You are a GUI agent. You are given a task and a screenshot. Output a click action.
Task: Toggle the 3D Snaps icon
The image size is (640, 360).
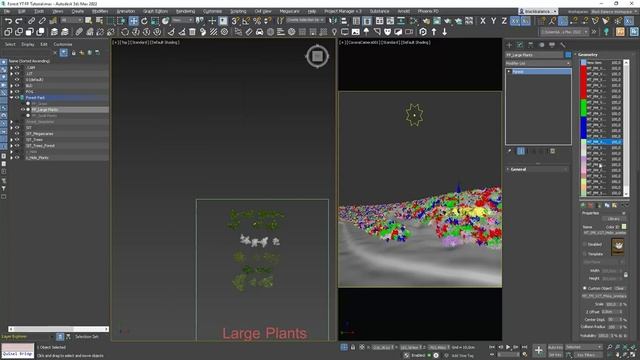coord(235,20)
